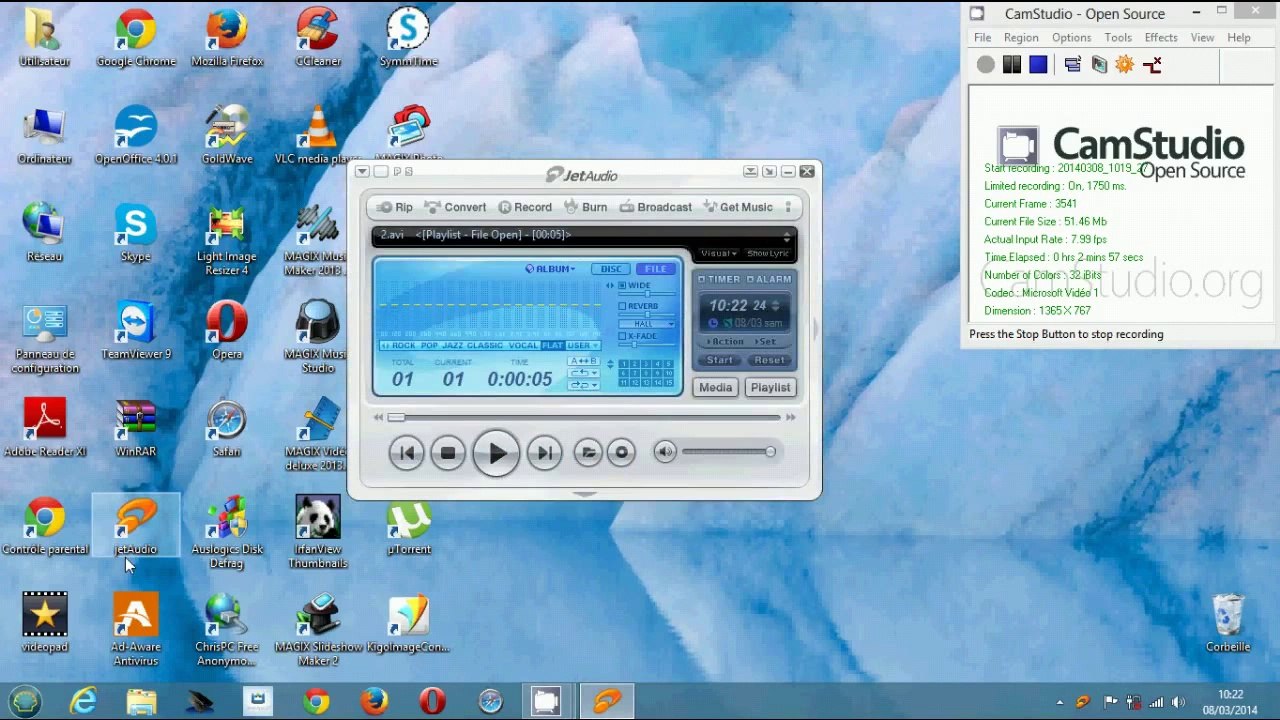Click the Show Lyric button
The image size is (1280, 720).
(768, 254)
